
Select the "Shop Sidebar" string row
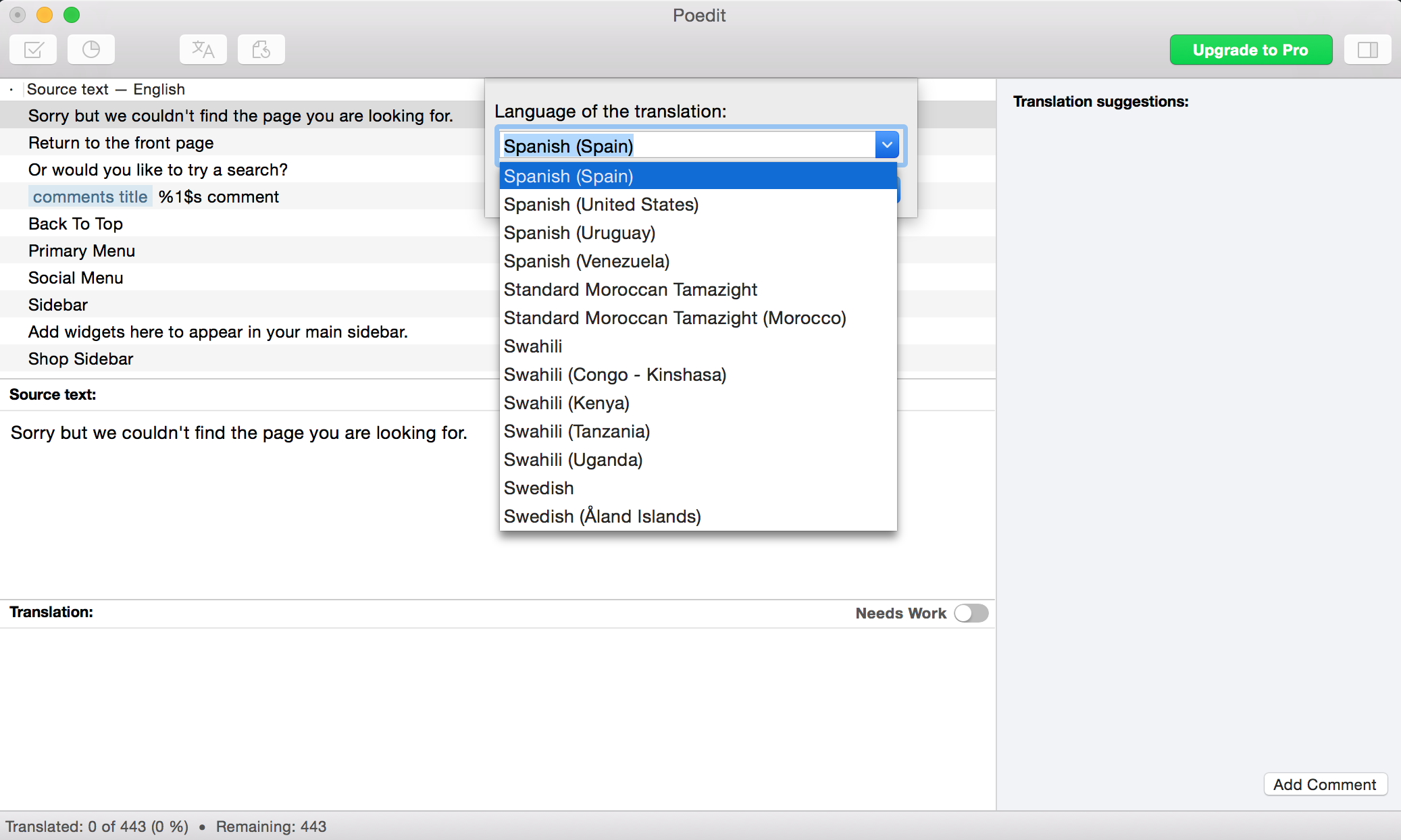[x=249, y=359]
